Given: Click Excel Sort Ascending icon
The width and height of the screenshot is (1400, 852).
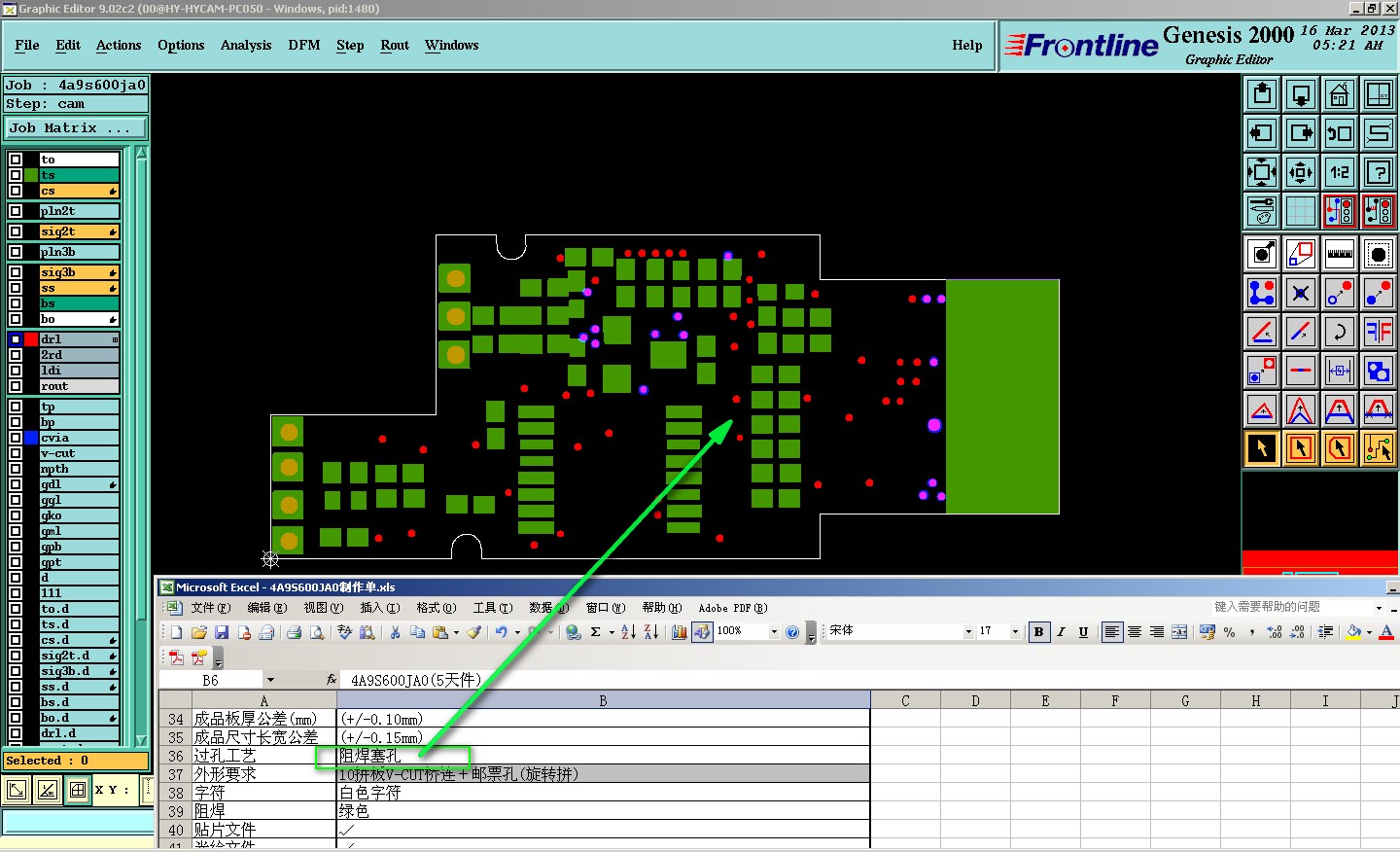Looking at the screenshot, I should coord(628,632).
